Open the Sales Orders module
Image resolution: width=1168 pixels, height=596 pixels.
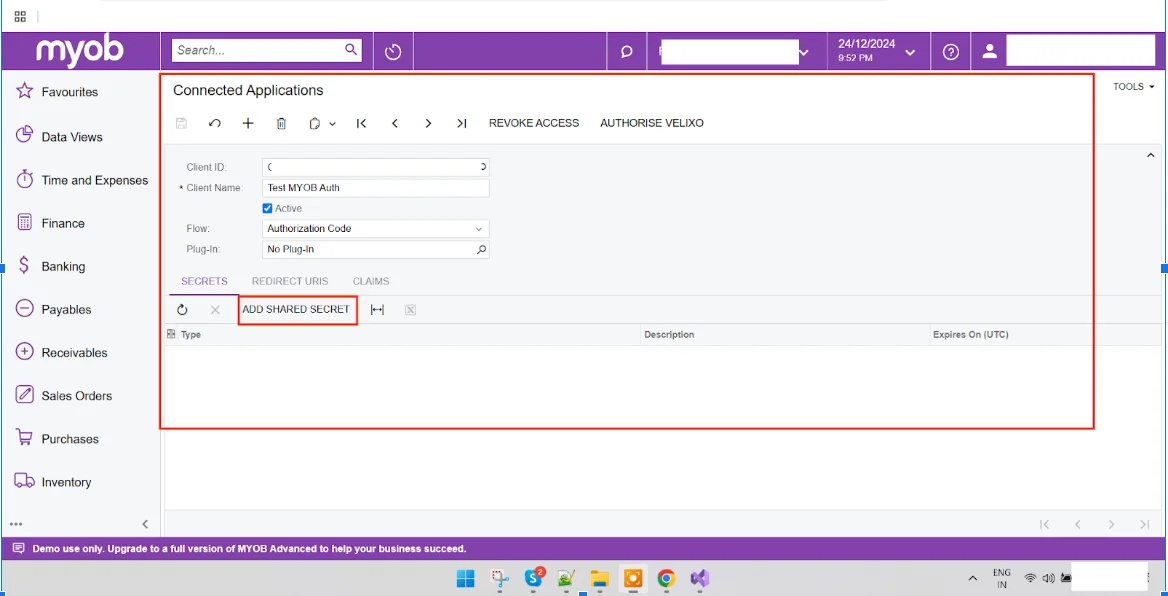75,395
